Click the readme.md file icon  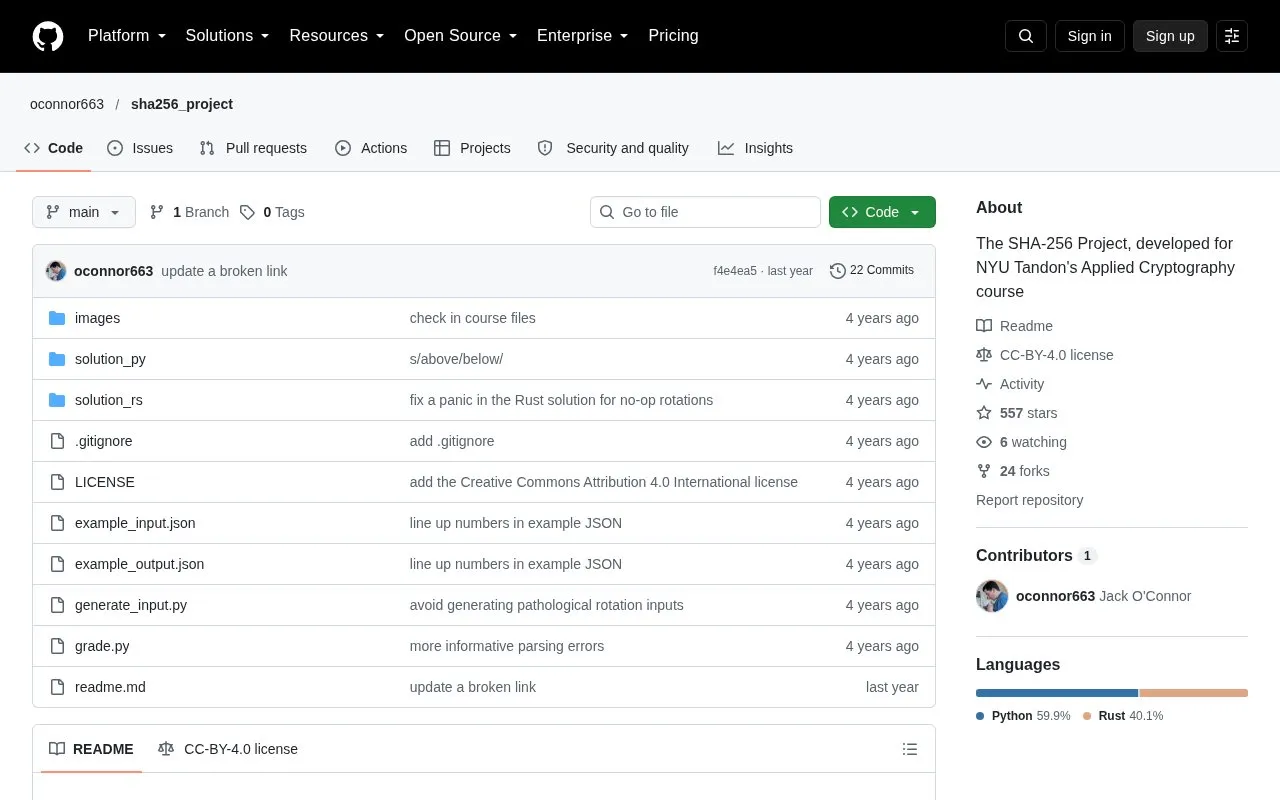click(x=57, y=687)
